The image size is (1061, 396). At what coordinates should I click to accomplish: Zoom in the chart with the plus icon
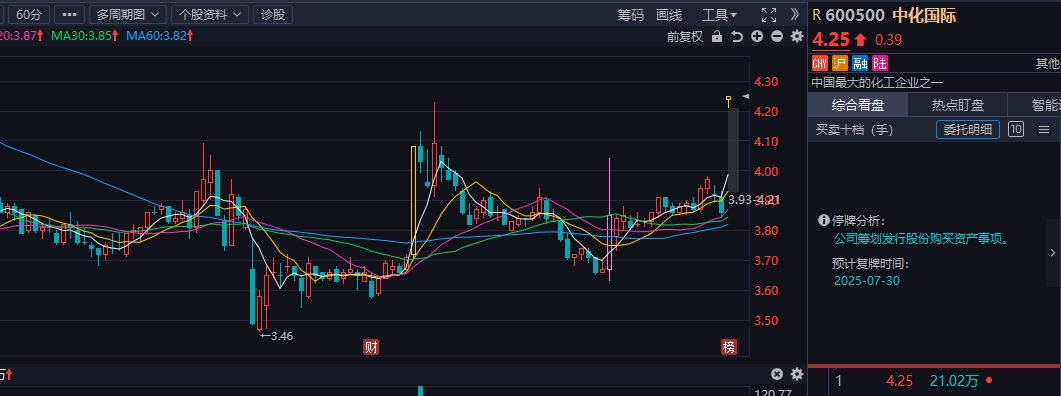(757, 37)
